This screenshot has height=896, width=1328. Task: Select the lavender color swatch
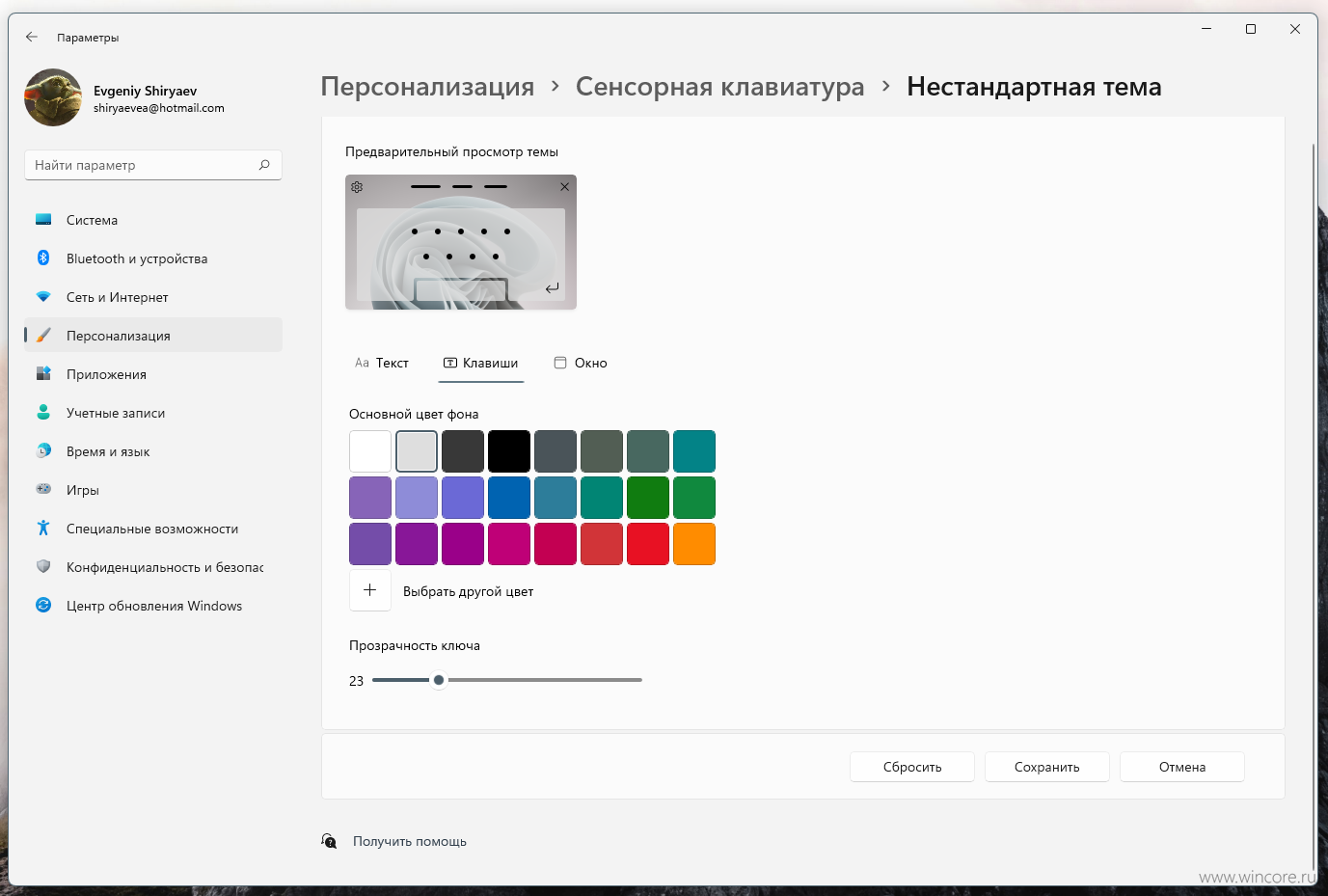coord(417,498)
